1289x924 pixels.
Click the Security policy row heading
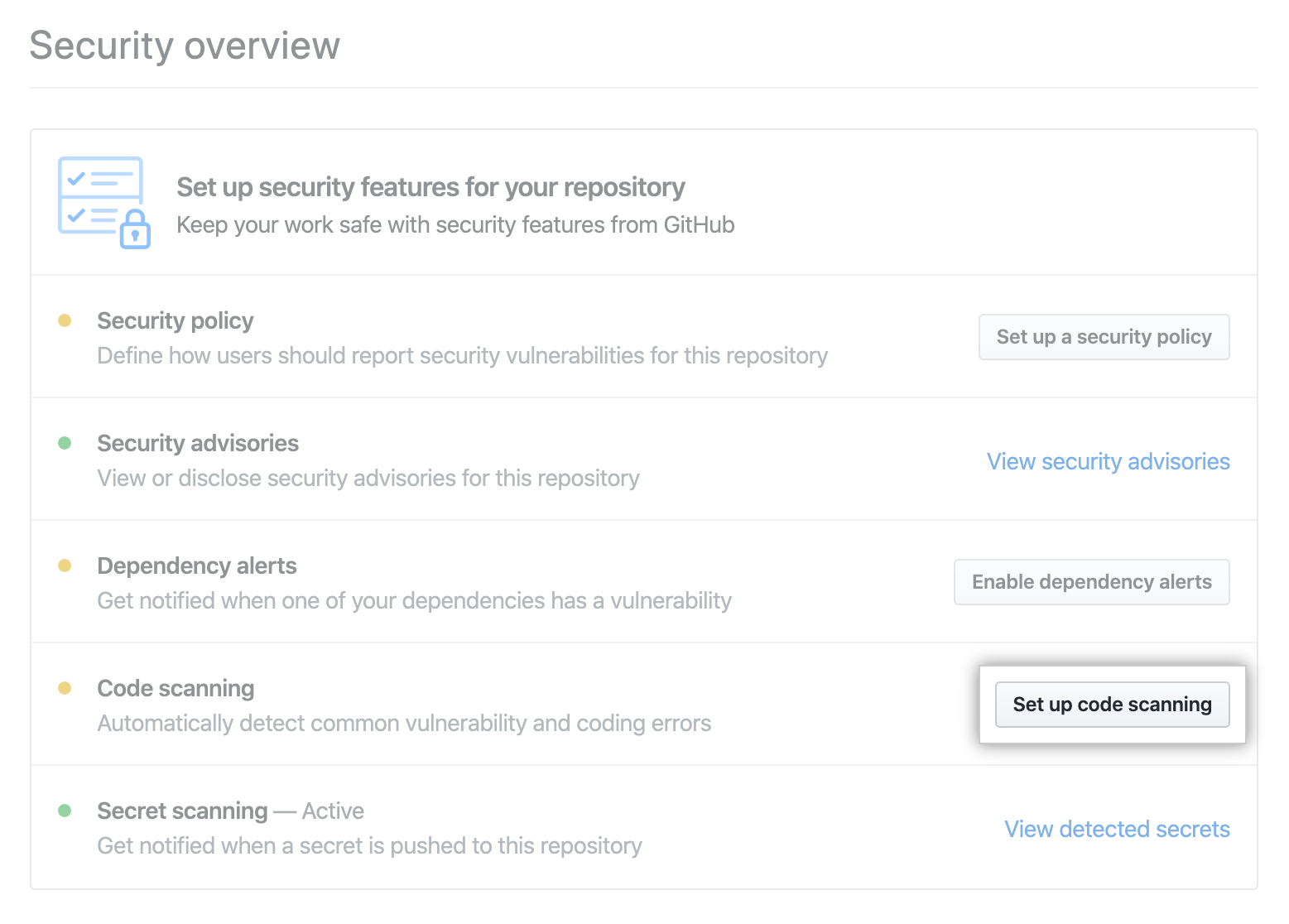tap(175, 320)
